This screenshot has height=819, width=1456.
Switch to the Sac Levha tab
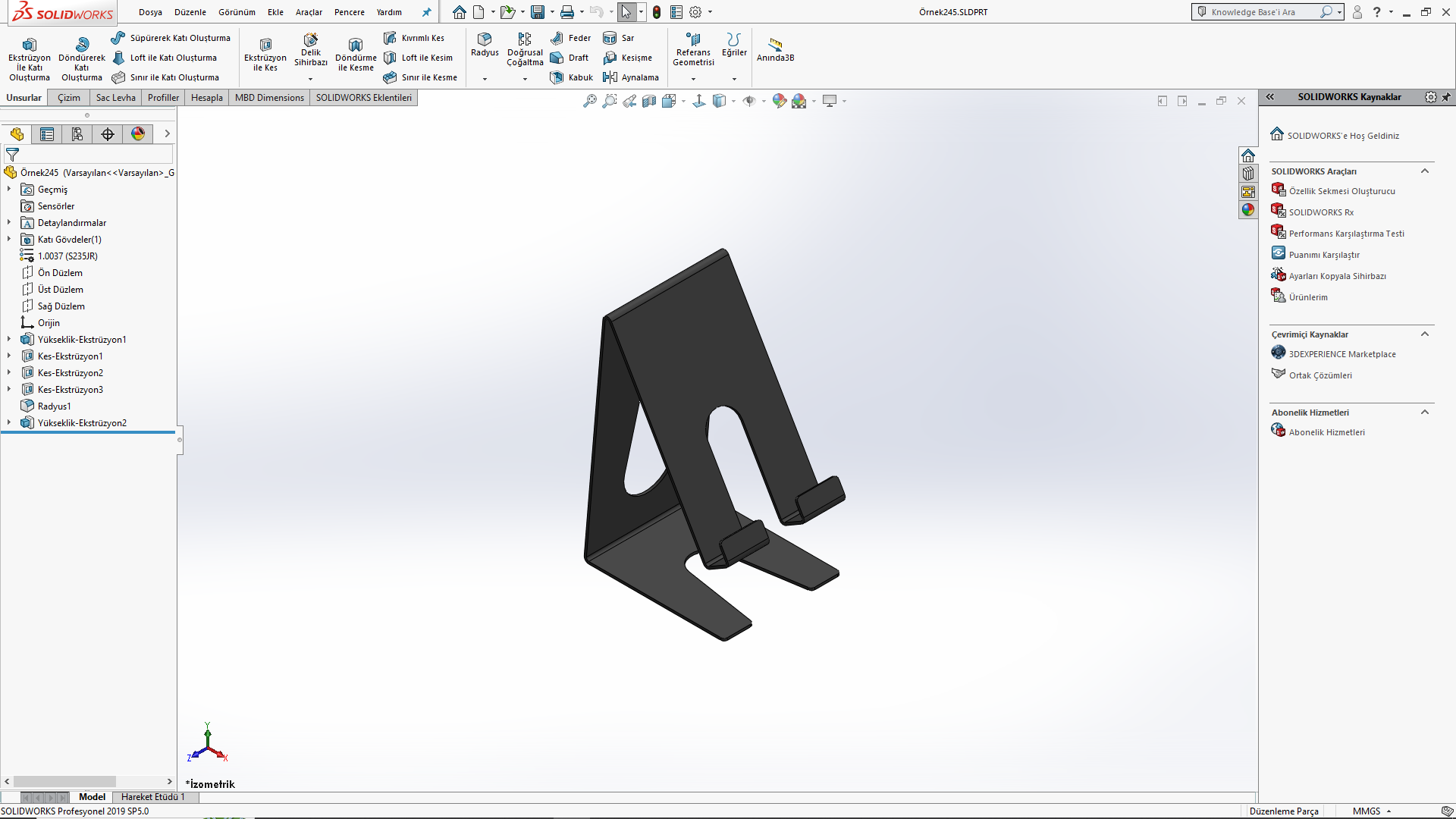(115, 98)
